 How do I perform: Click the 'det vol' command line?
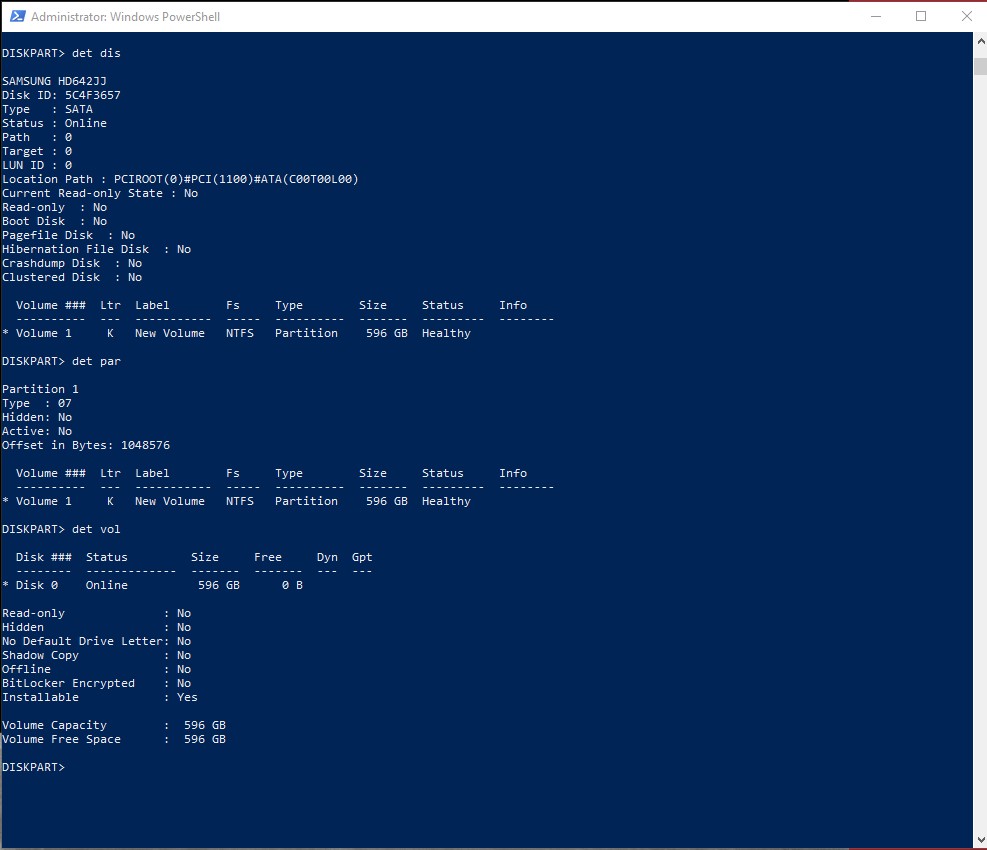pyautogui.click(x=61, y=529)
